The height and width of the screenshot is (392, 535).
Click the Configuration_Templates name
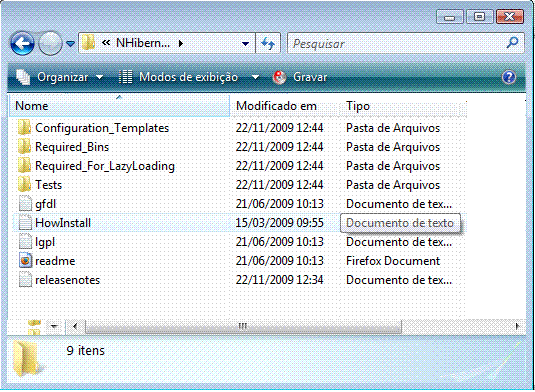point(102,128)
